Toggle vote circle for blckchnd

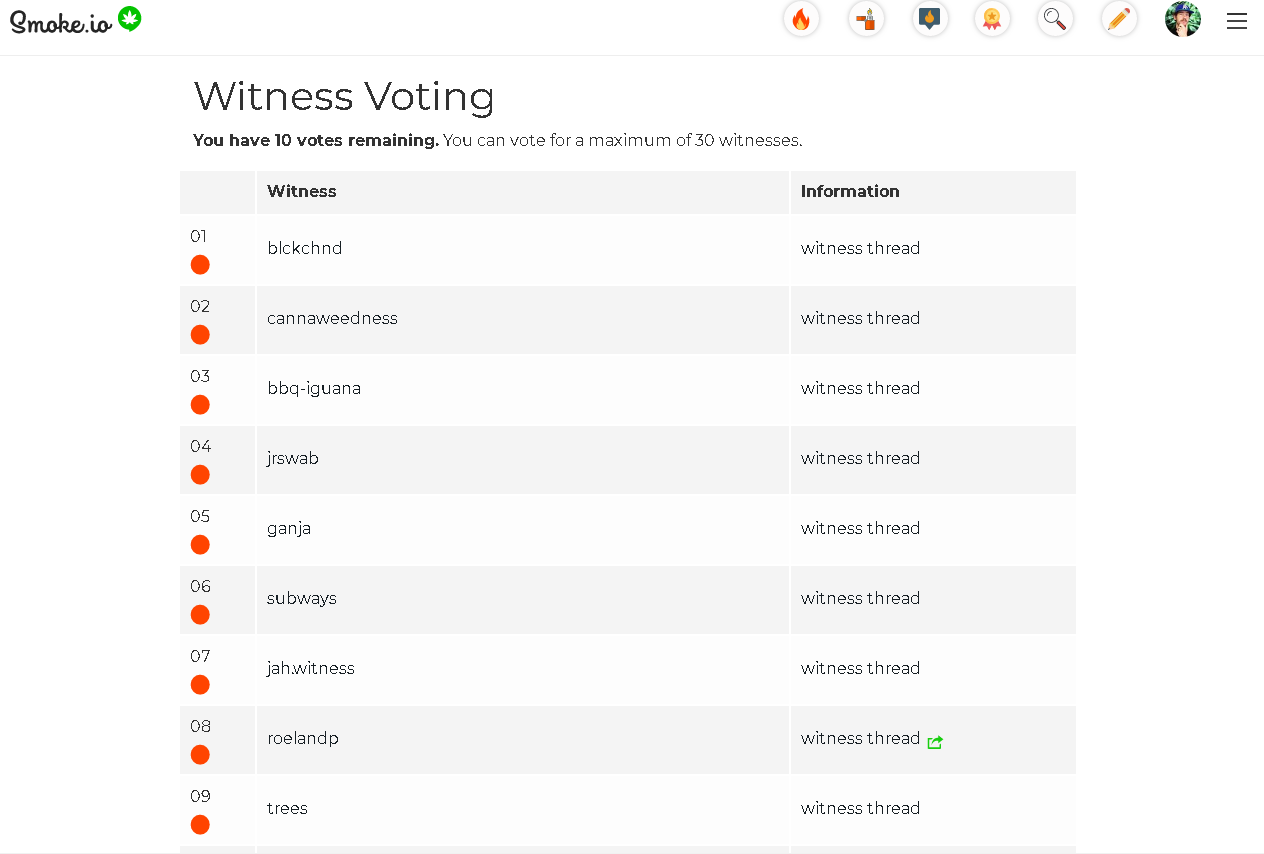click(x=200, y=265)
